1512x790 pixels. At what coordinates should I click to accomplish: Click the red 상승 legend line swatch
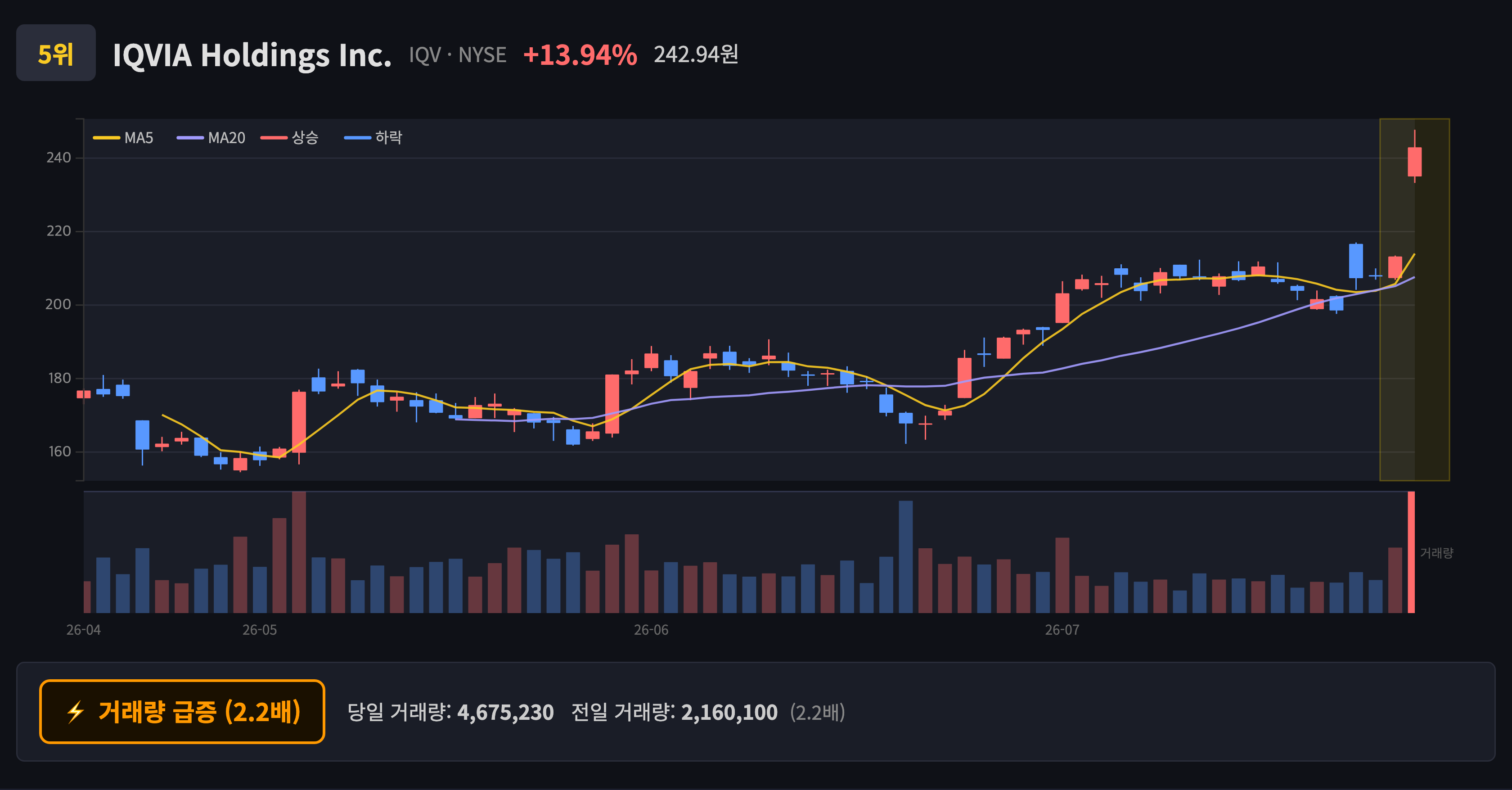tap(274, 138)
